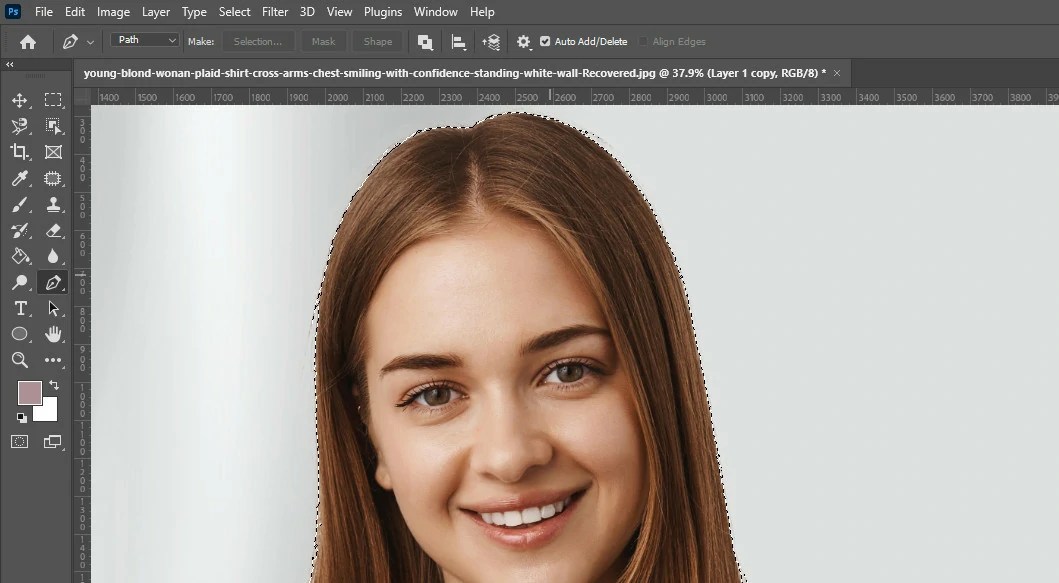Toggle the Auto Add/Delete checkbox

(x=543, y=41)
